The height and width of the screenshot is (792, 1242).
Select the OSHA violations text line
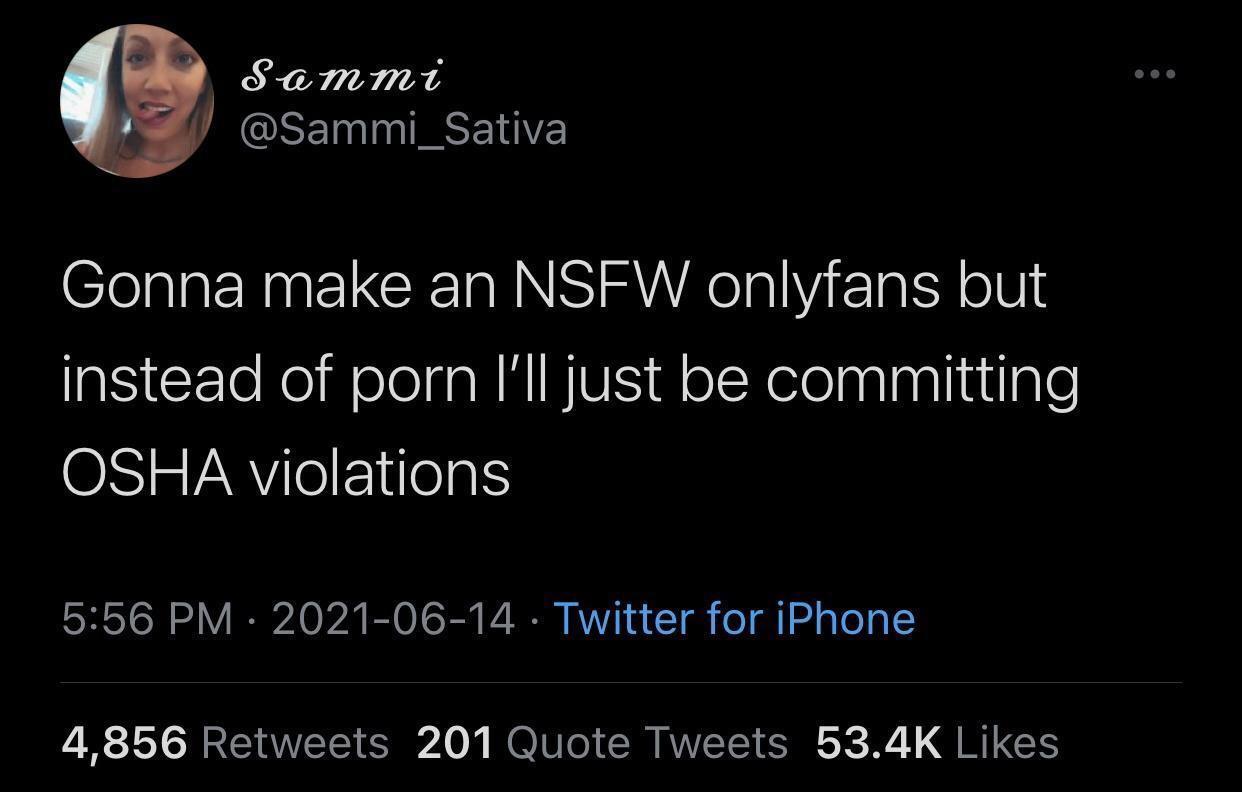click(x=286, y=471)
